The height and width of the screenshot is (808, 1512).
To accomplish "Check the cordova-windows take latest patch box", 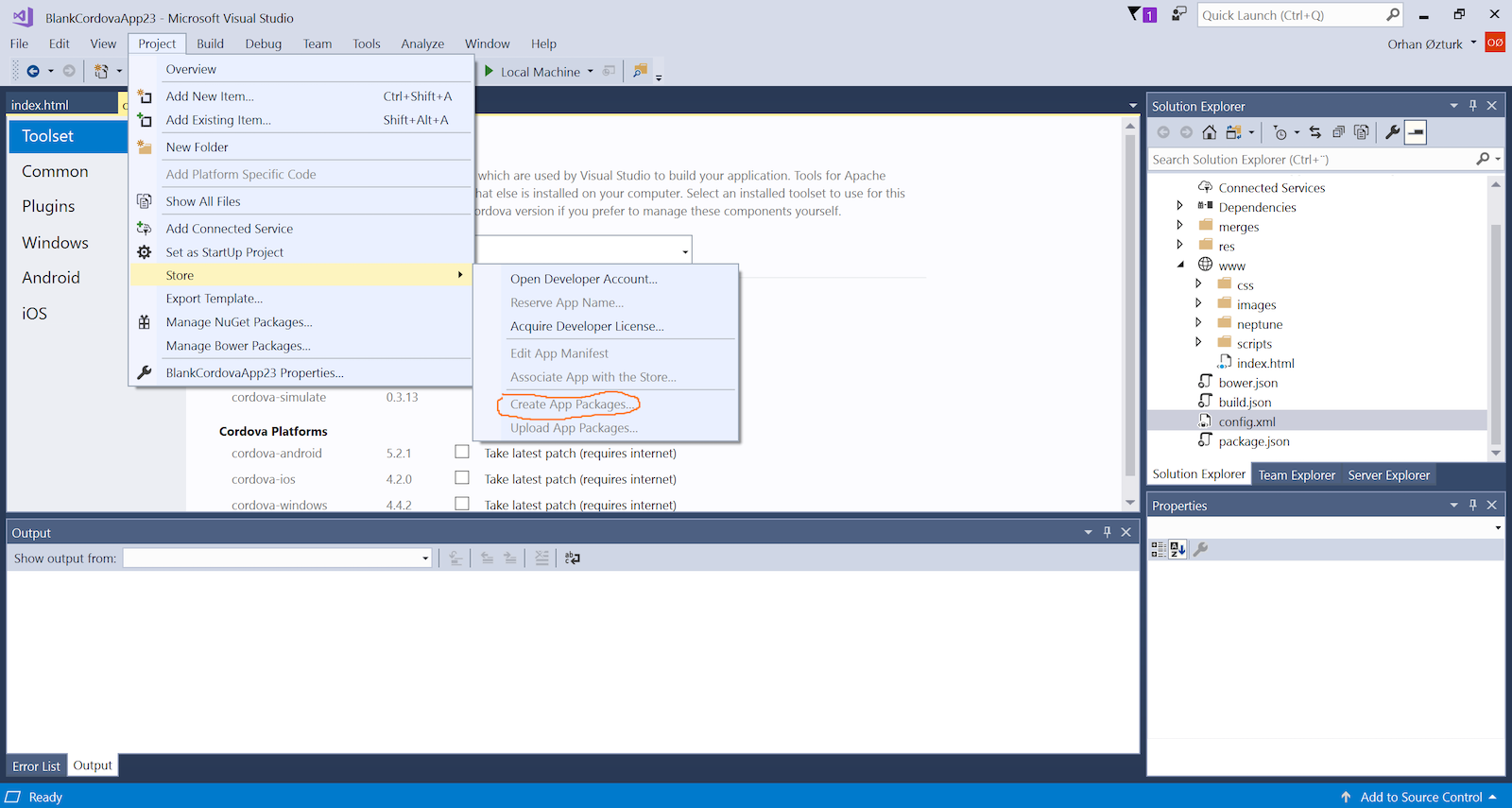I will [x=462, y=504].
